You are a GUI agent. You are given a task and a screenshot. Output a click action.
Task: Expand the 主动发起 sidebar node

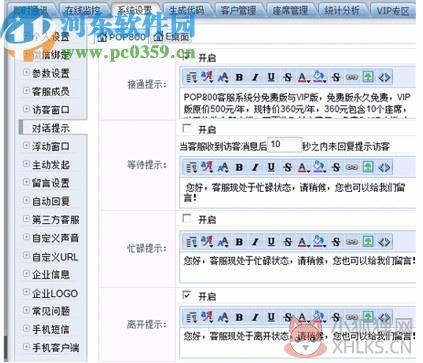coord(26,164)
